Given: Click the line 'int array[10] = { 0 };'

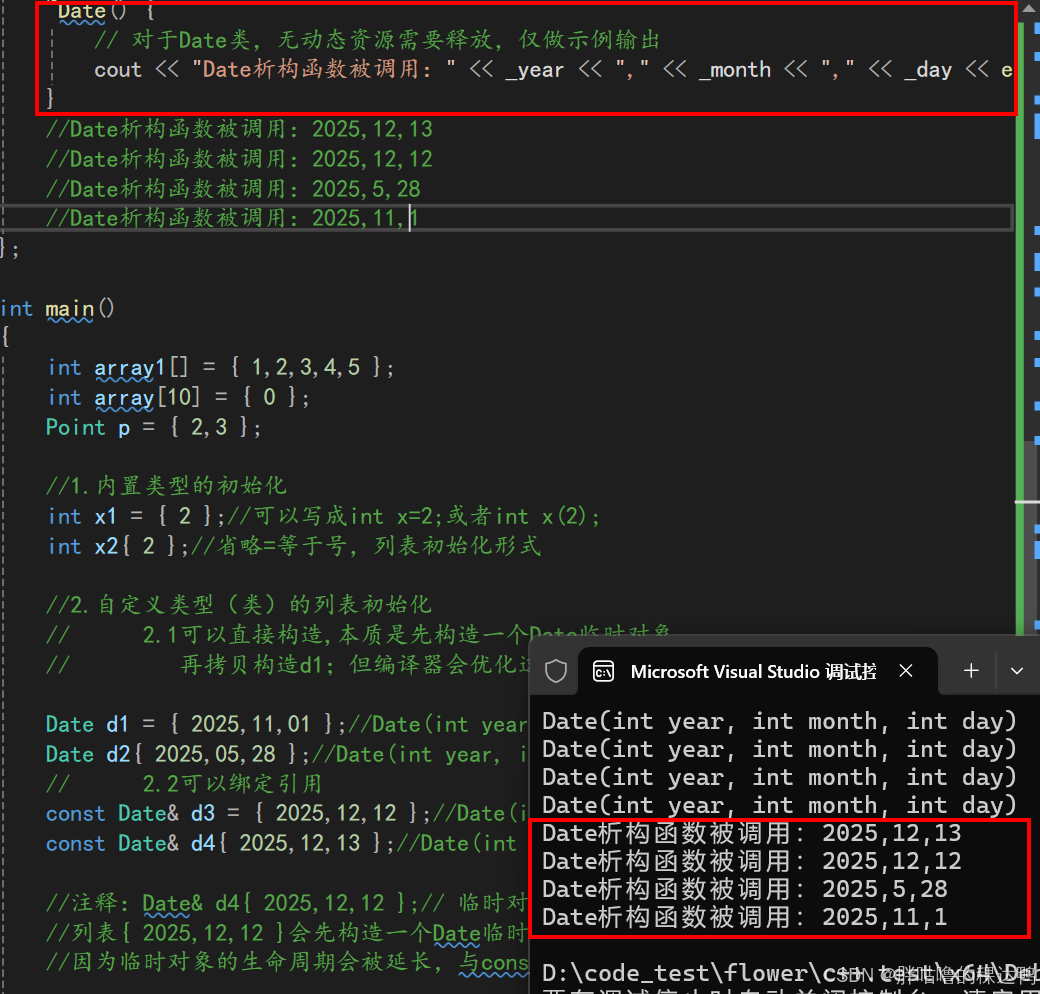Looking at the screenshot, I should 178,397.
